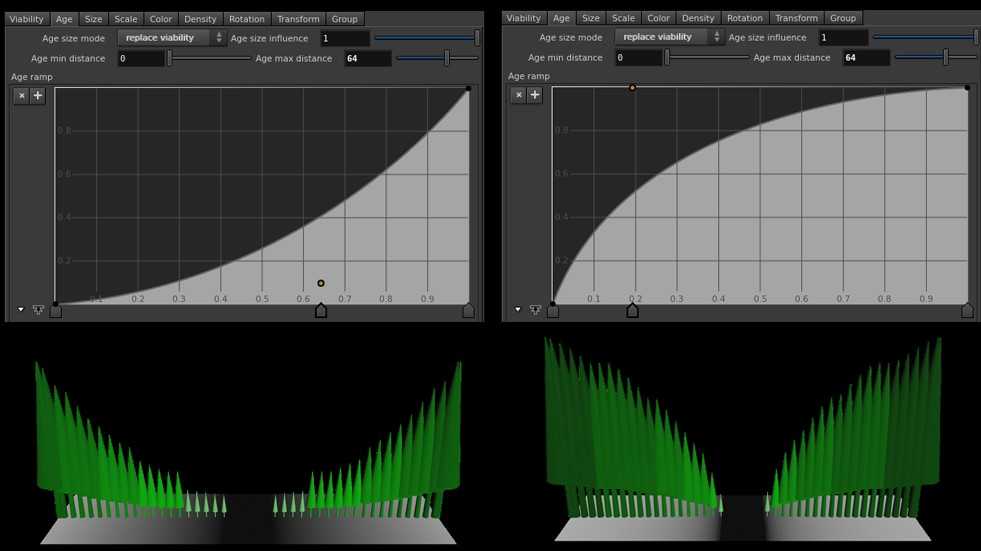981x551 pixels.
Task: Select orange control point atop right ramp
Action: pyautogui.click(x=633, y=88)
